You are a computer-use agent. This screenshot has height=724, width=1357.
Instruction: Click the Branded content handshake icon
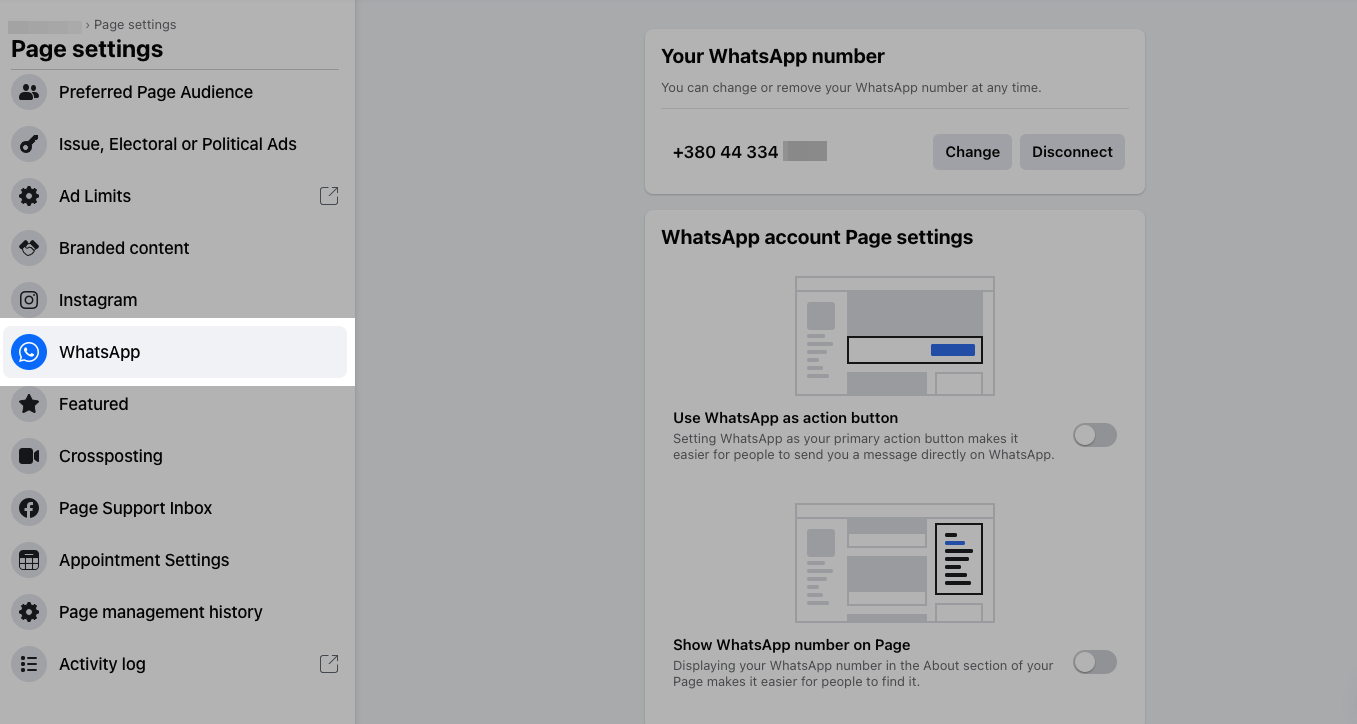point(29,248)
